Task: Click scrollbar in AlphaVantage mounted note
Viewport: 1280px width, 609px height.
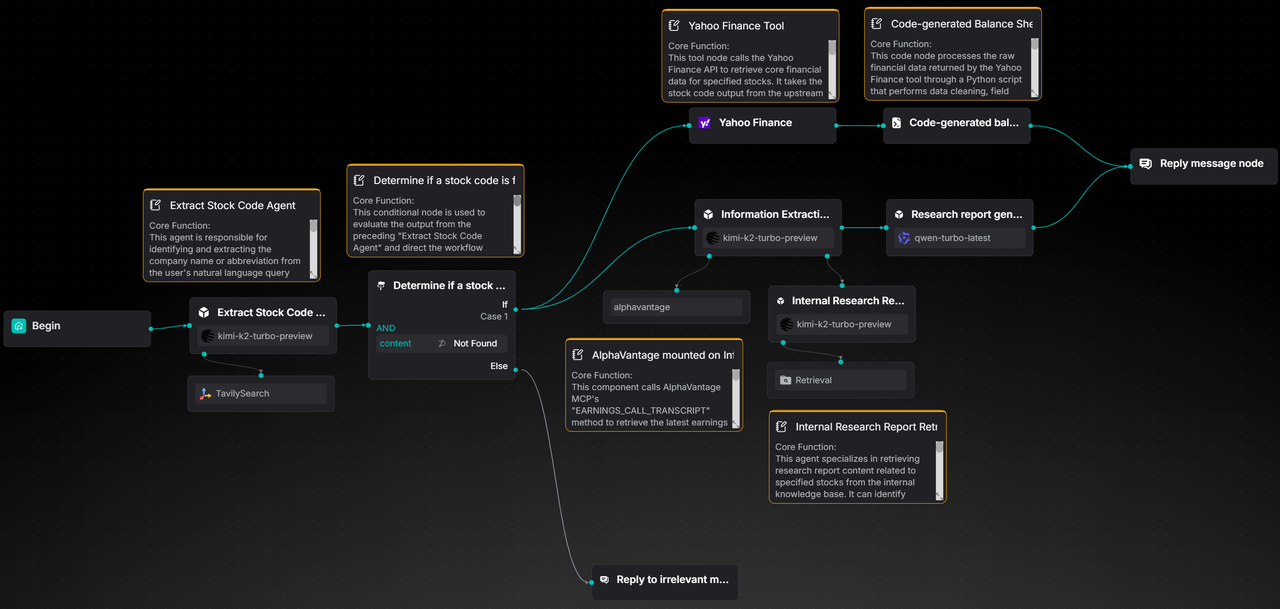Action: click(736, 398)
